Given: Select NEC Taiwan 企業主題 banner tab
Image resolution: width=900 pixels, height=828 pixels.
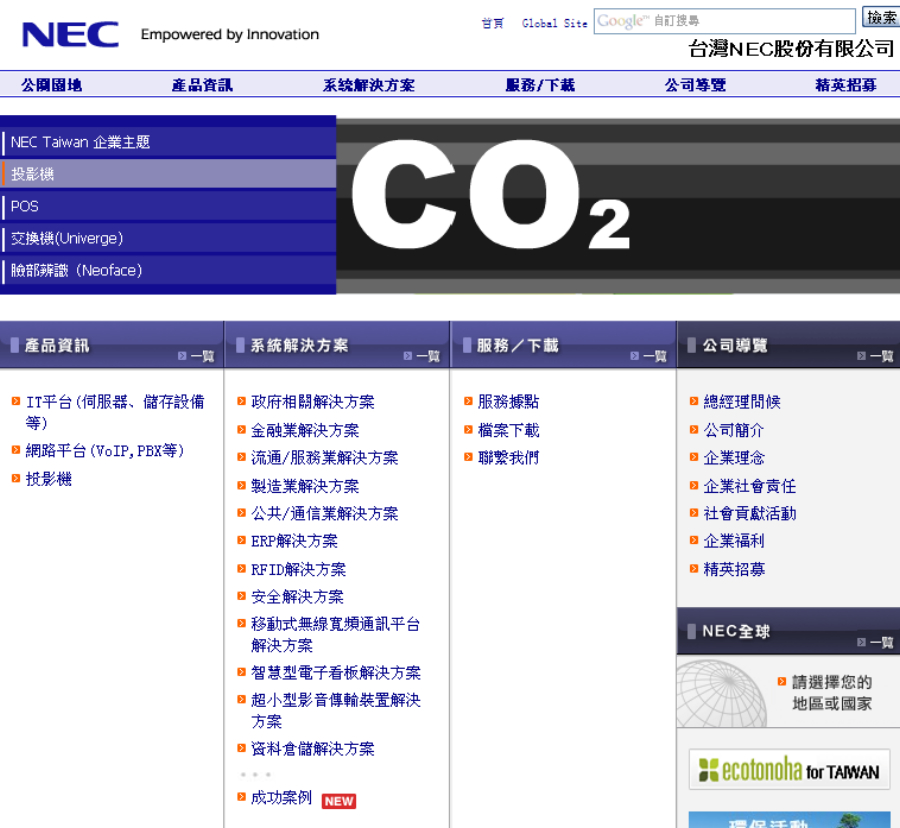Looking at the screenshot, I should [168, 142].
